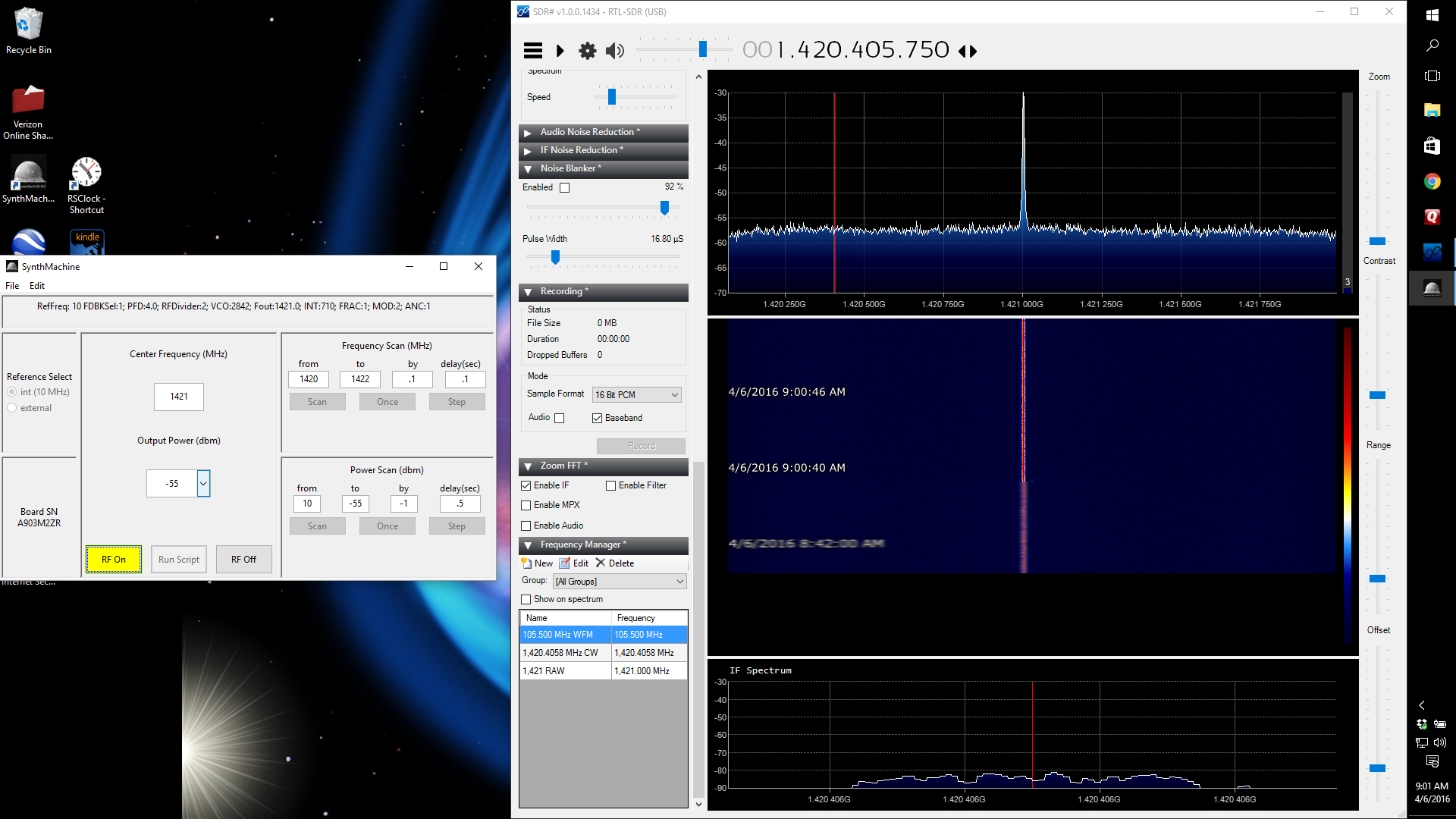Adjust the Pulse Width slider
This screenshot has width=1456, height=819.
(555, 257)
